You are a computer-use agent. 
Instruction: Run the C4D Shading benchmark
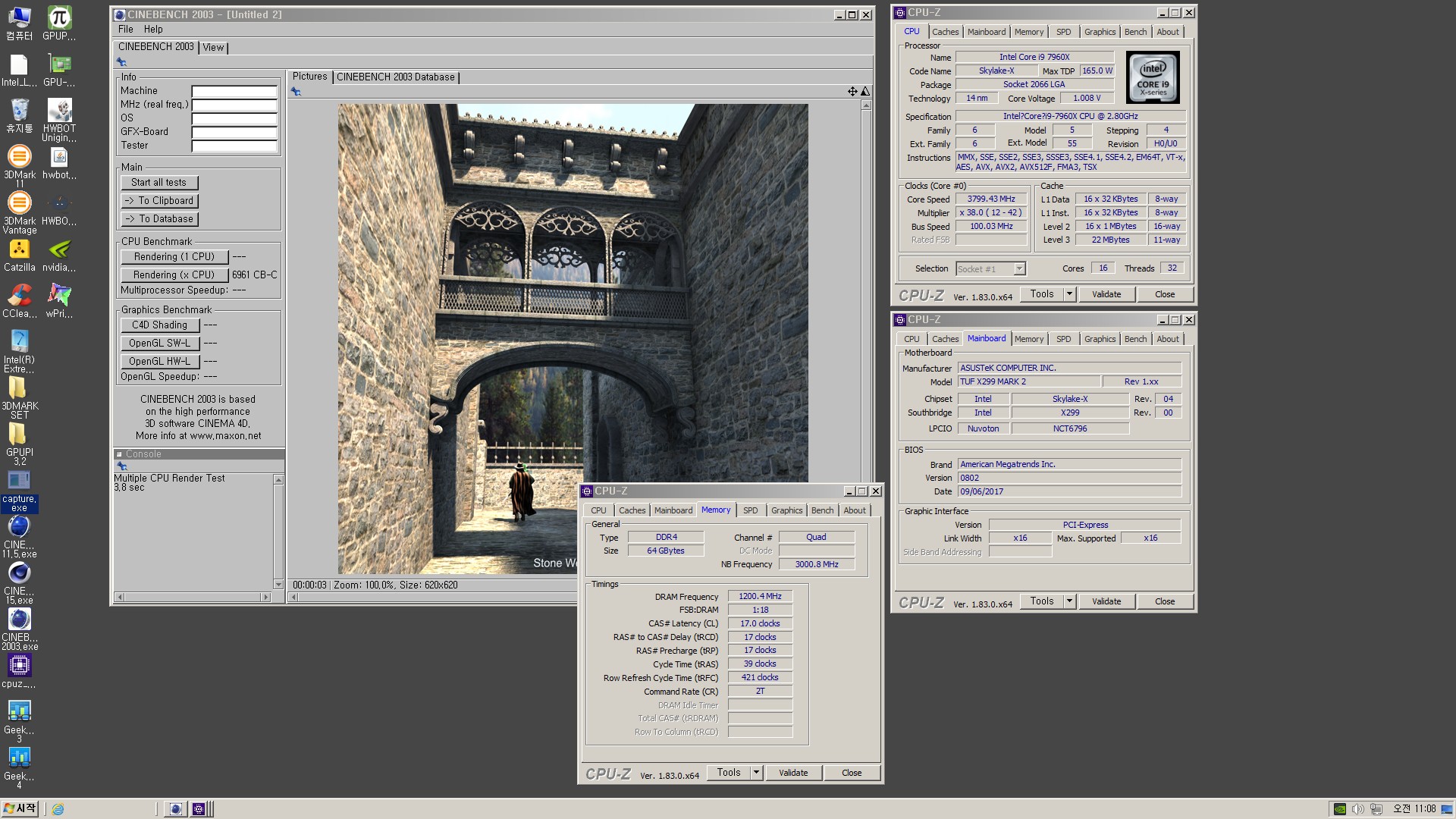tap(159, 325)
